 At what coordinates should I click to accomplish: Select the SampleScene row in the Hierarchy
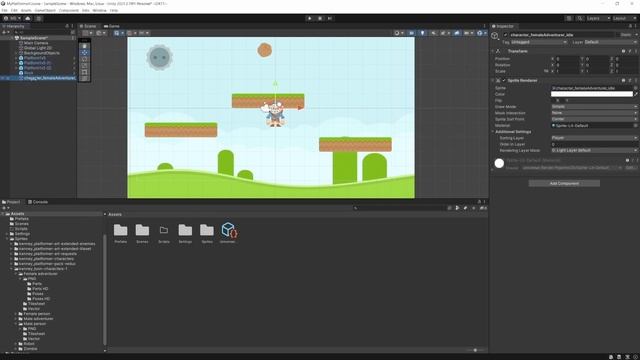[x=38, y=38]
